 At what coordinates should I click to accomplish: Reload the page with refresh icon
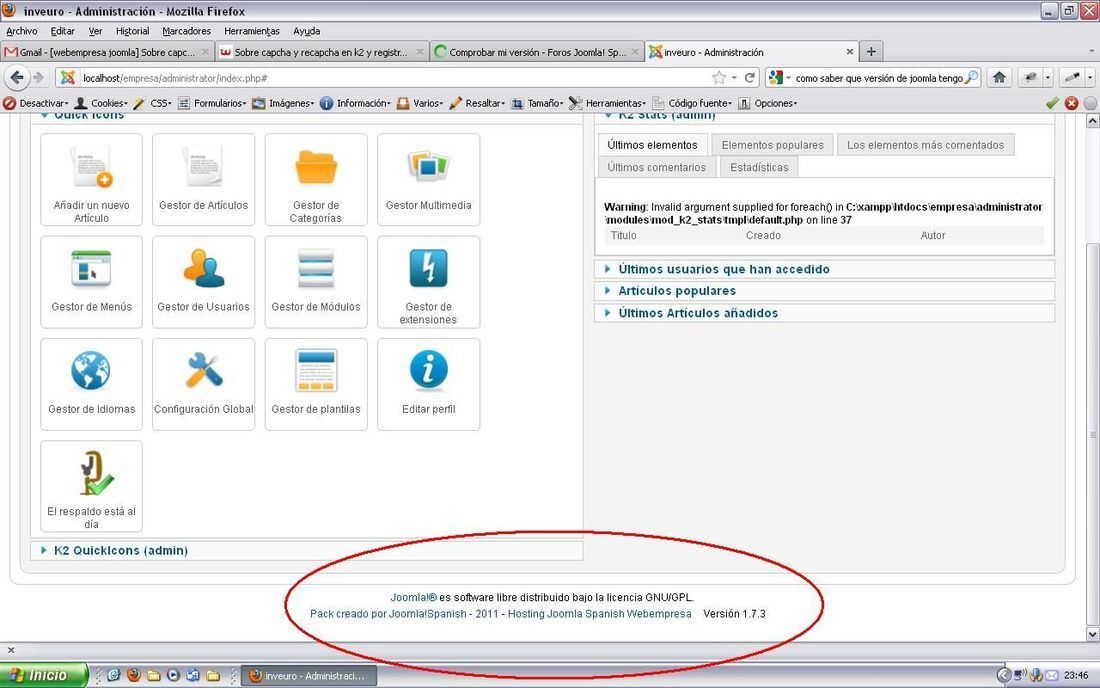(750, 77)
